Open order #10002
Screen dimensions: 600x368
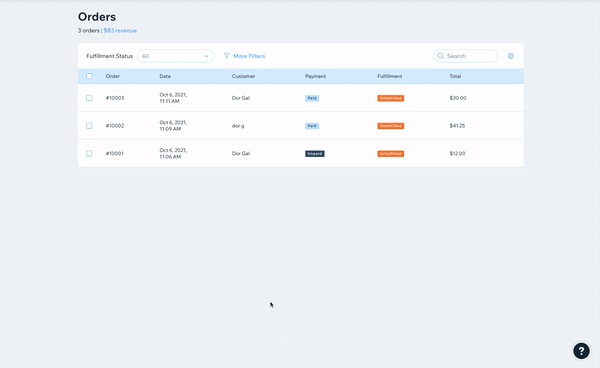pos(115,125)
